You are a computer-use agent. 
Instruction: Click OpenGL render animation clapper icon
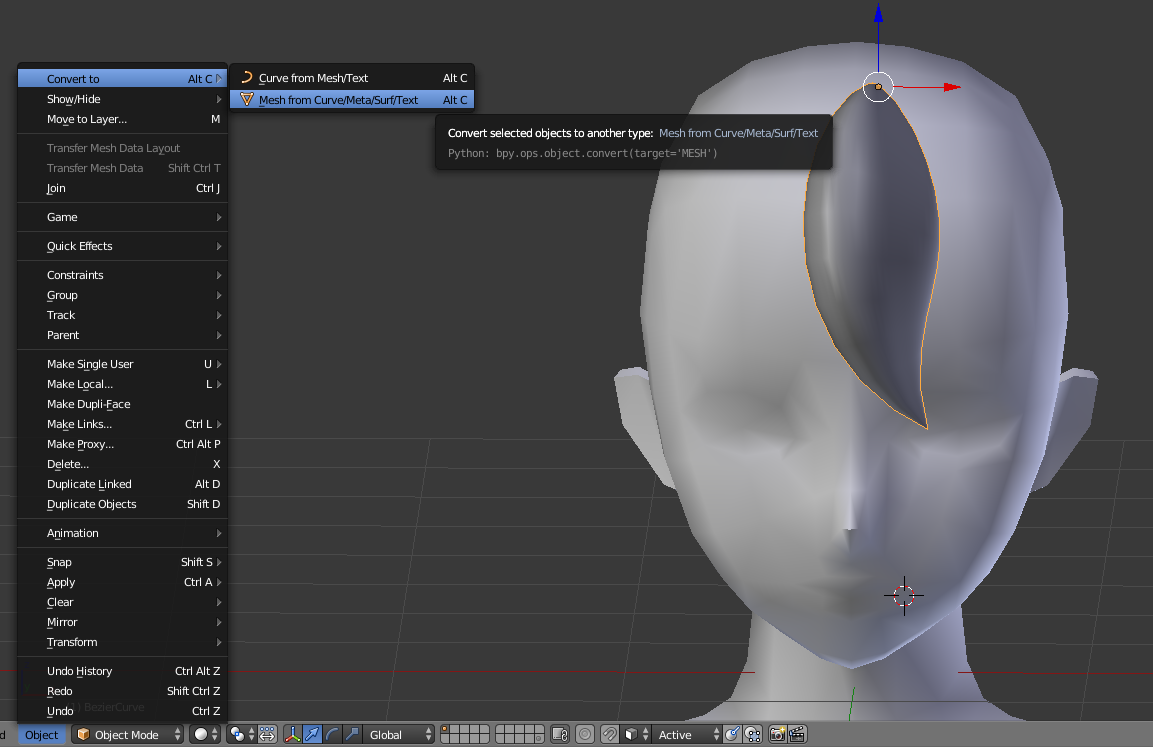(798, 735)
